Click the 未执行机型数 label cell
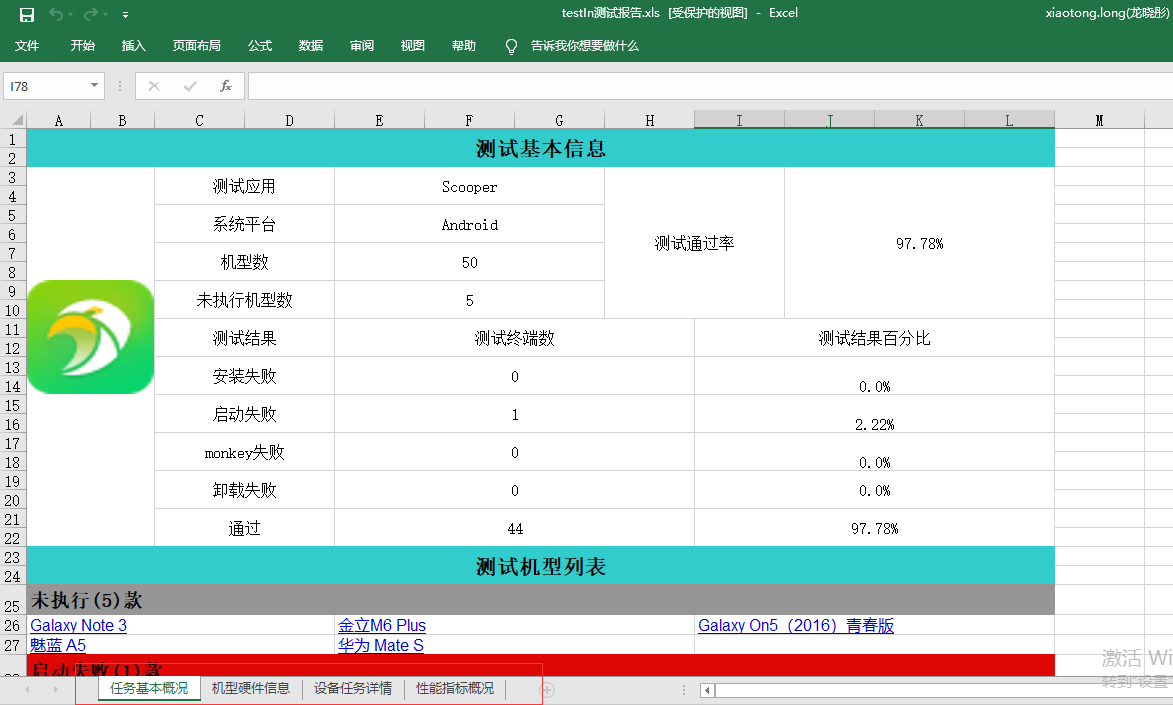Screen dimensions: 1173x705 tap(245, 300)
